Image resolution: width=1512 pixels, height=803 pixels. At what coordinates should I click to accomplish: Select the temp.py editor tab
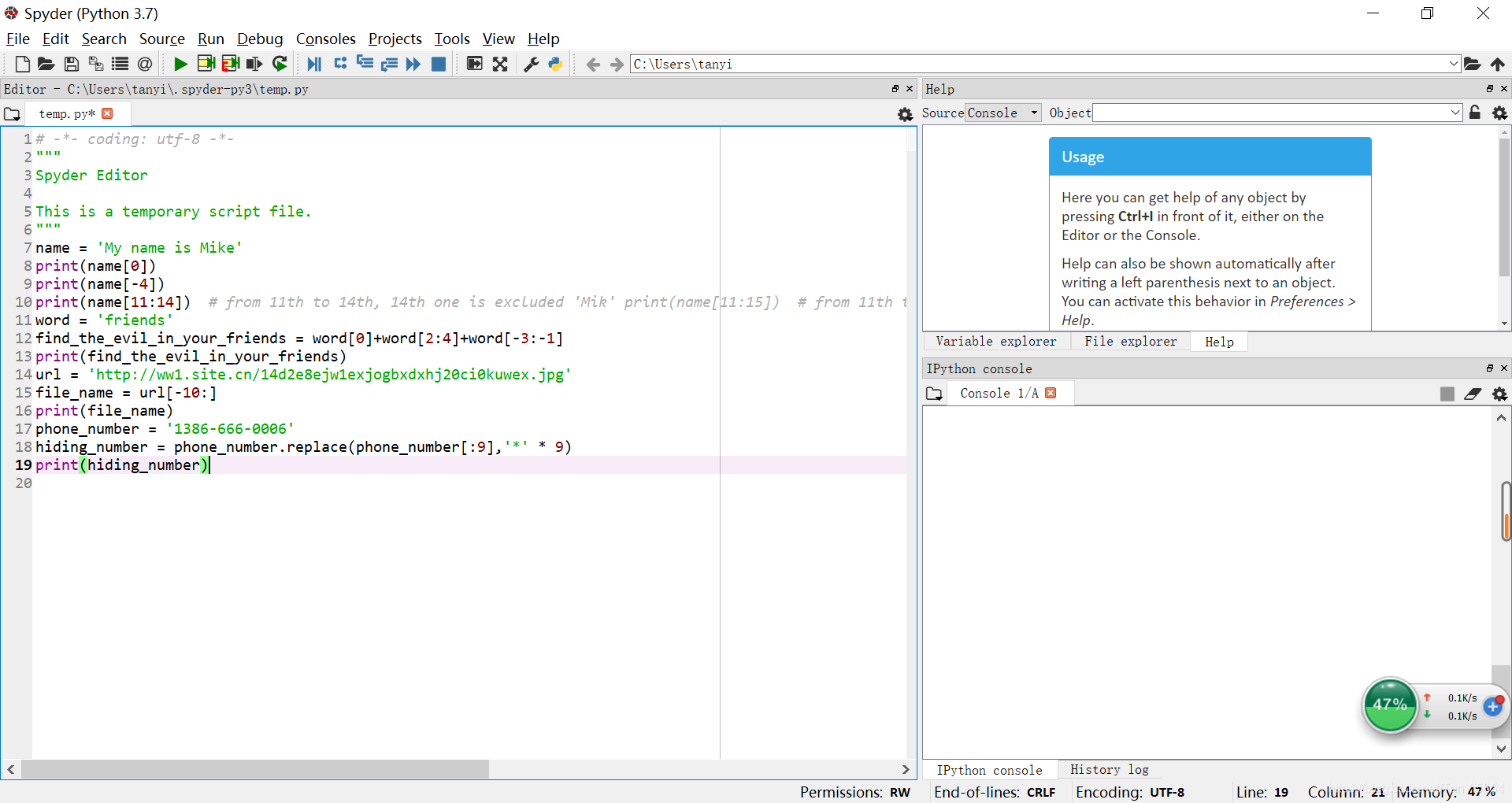point(67,113)
